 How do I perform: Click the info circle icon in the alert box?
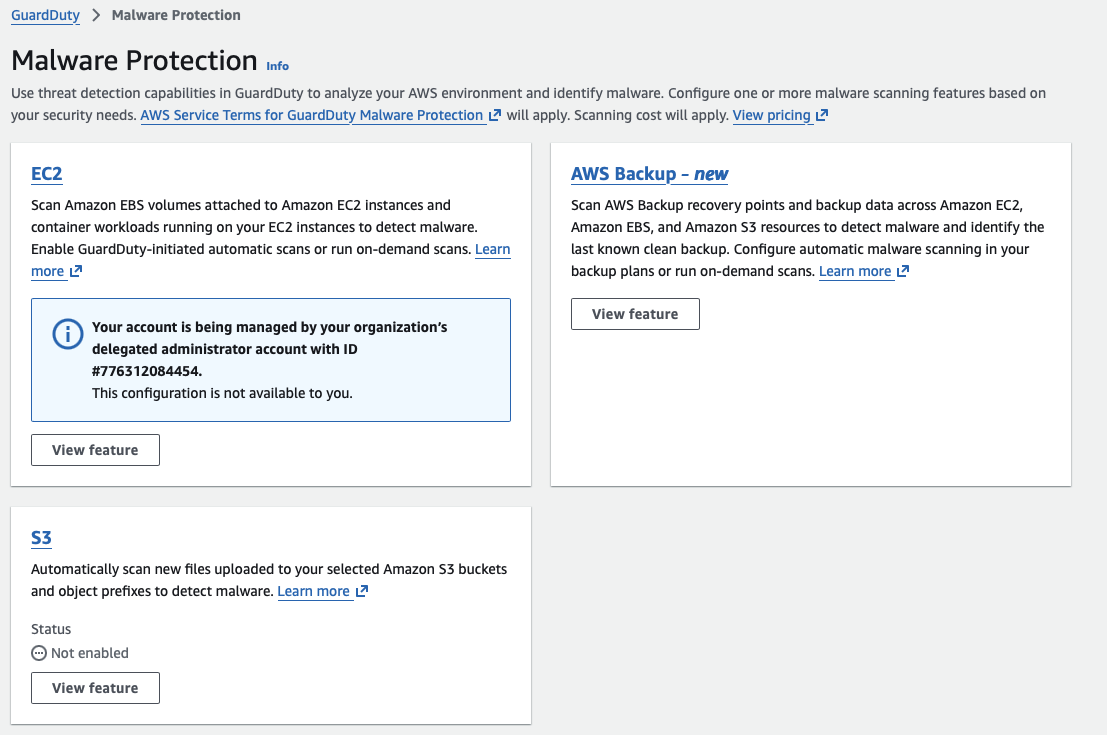pyautogui.click(x=67, y=336)
